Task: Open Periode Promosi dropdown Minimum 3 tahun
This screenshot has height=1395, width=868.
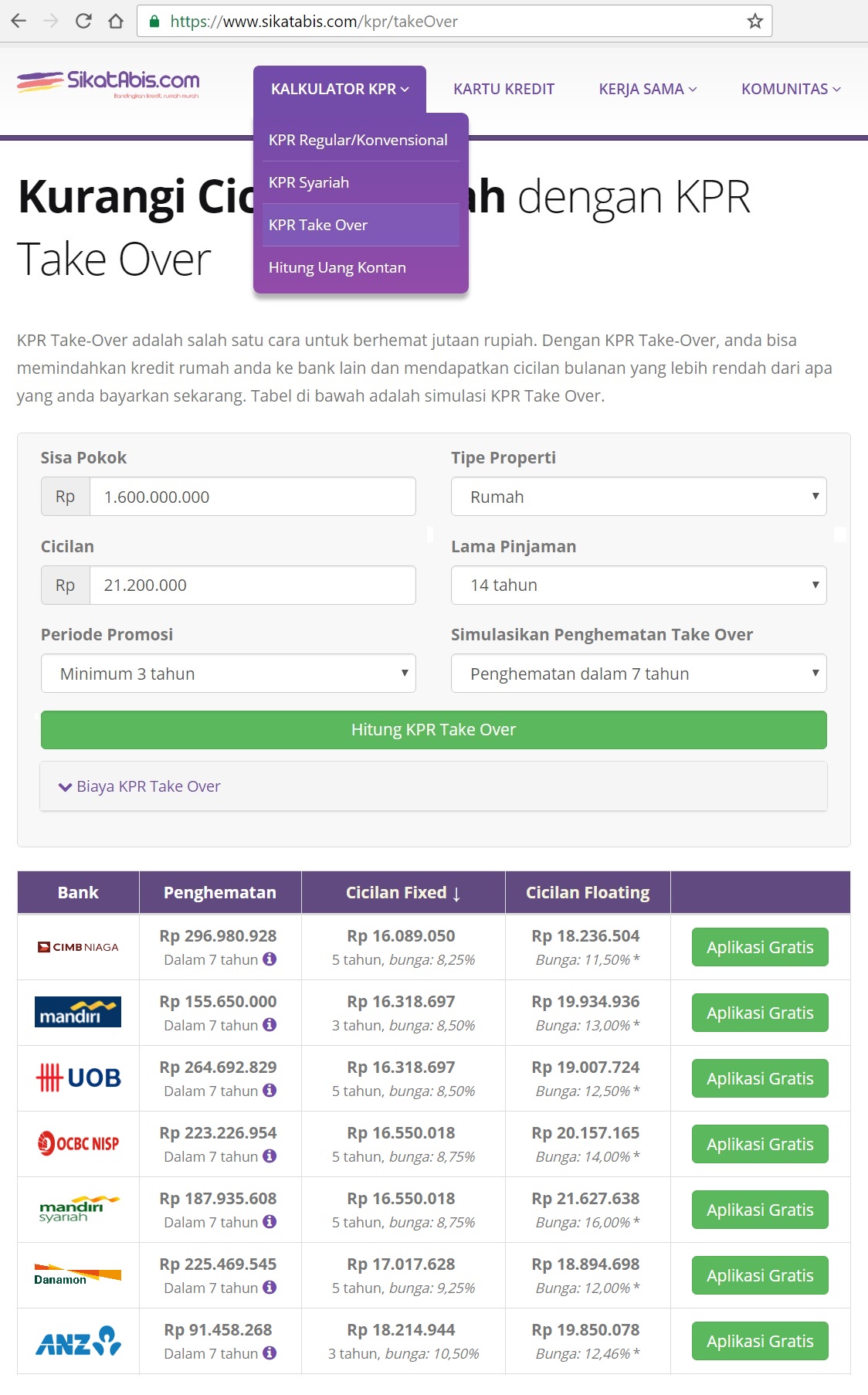Action: click(229, 674)
